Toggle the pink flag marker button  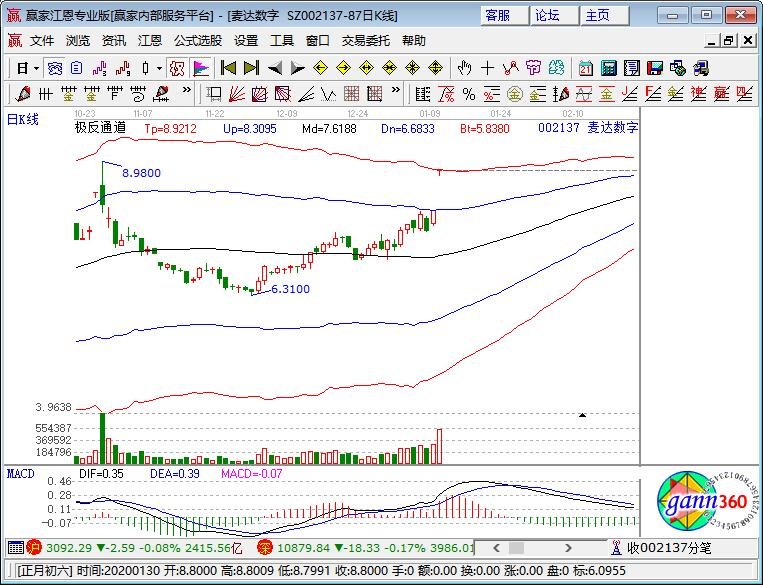[200, 69]
